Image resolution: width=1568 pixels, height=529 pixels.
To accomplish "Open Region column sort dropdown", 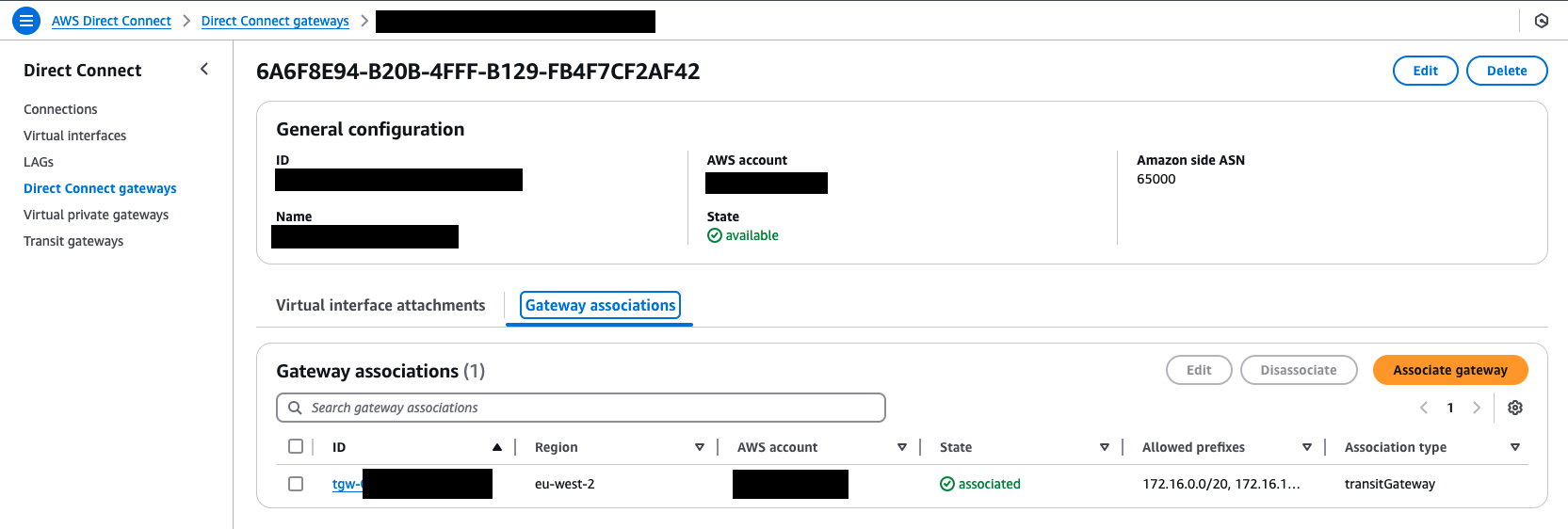I will [700, 447].
